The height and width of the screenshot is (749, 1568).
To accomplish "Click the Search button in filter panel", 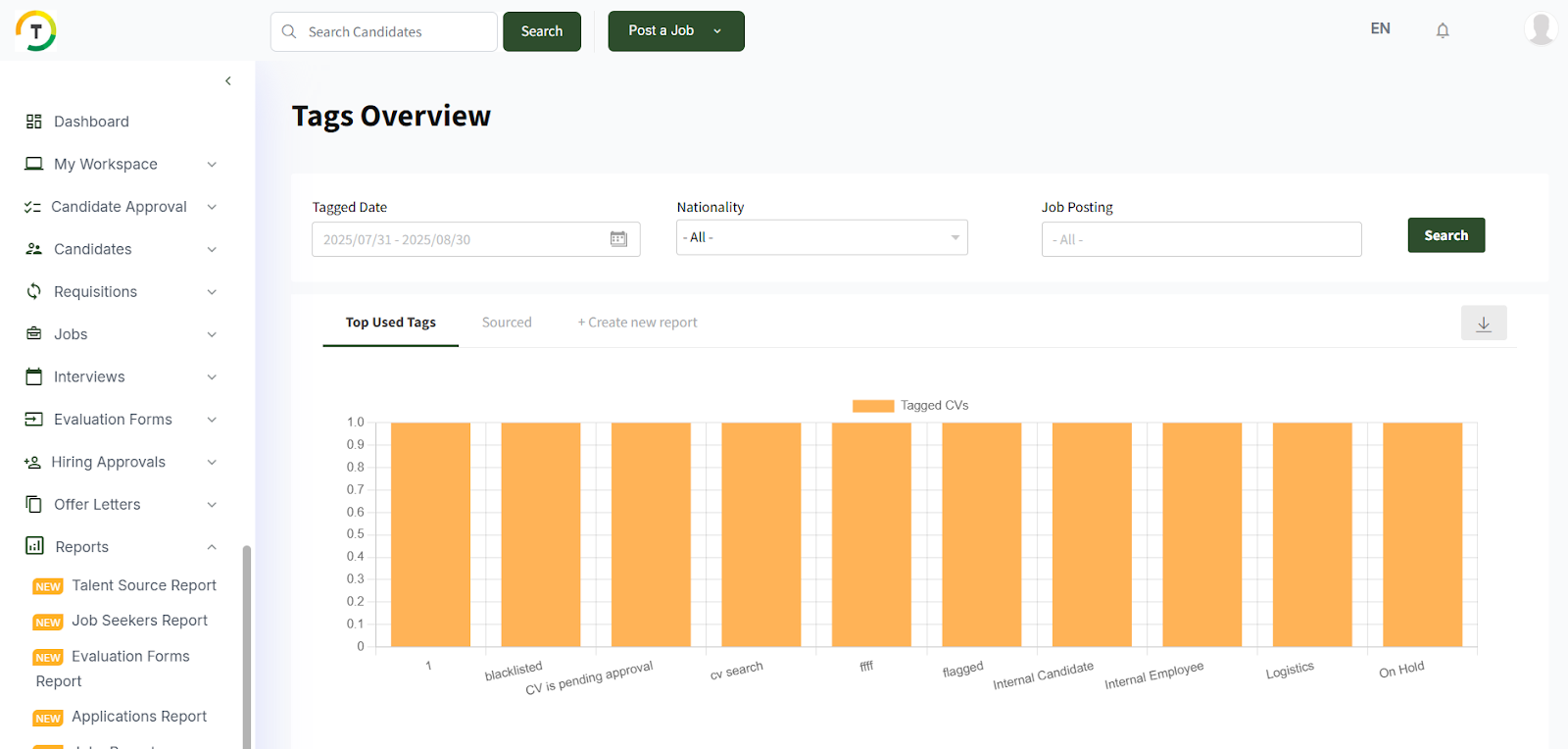I will pyautogui.click(x=1445, y=235).
